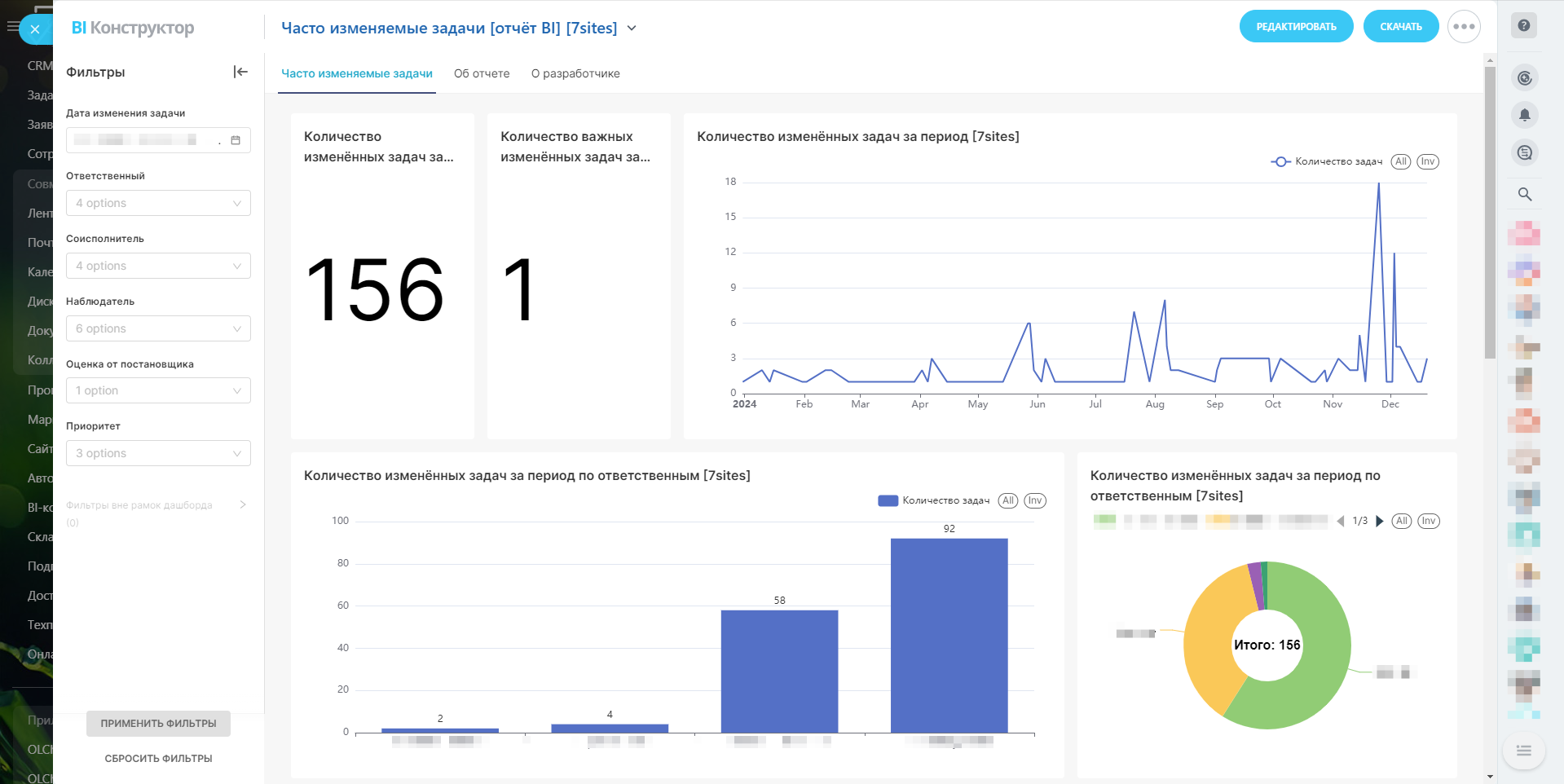The height and width of the screenshot is (784, 1564).
Task: Open the search magnifier in right sidebar
Action: (1524, 194)
